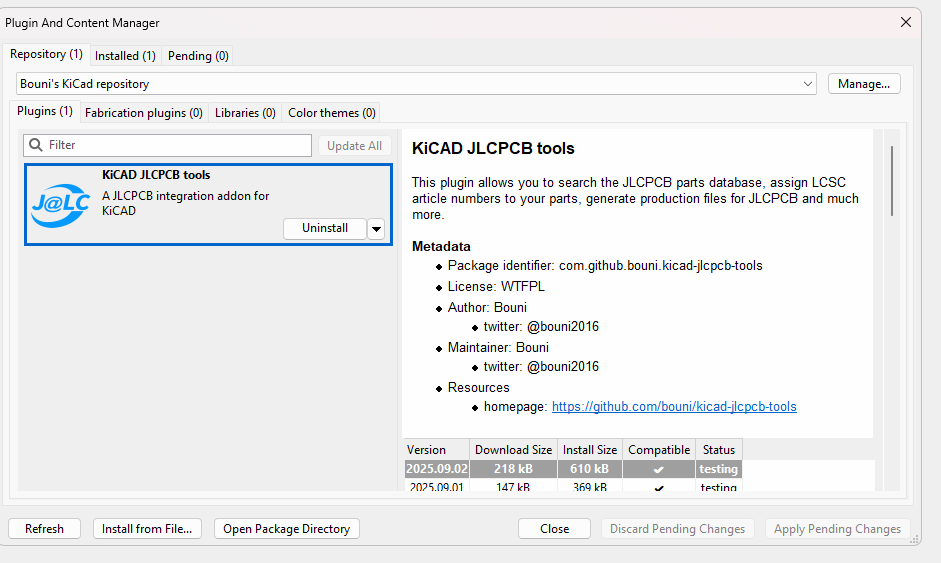
Task: Open the GitHub homepage link
Action: (673, 407)
